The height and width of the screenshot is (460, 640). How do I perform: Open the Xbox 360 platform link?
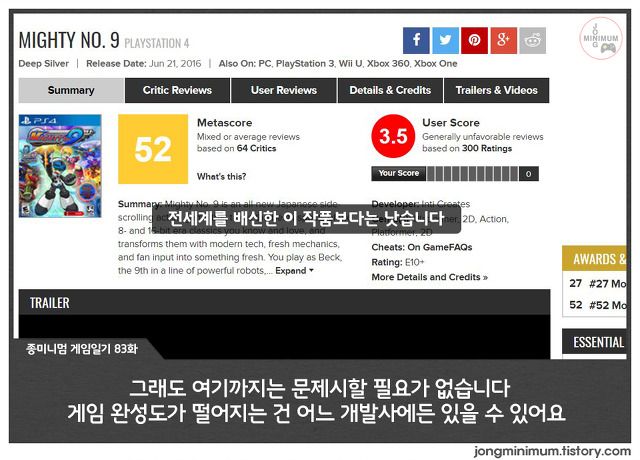pyautogui.click(x=388, y=64)
